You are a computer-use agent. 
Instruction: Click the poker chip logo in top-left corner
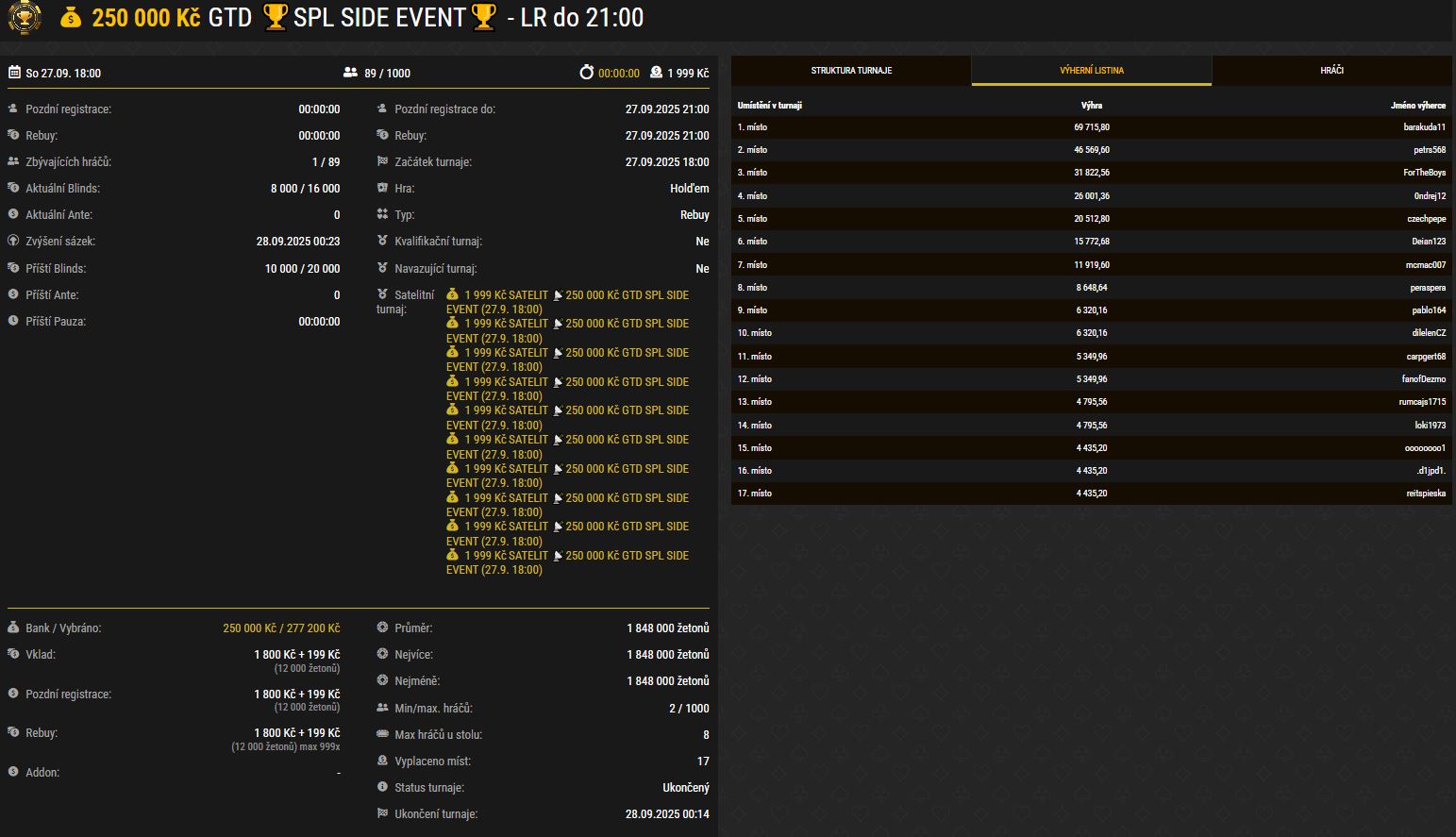point(24,17)
